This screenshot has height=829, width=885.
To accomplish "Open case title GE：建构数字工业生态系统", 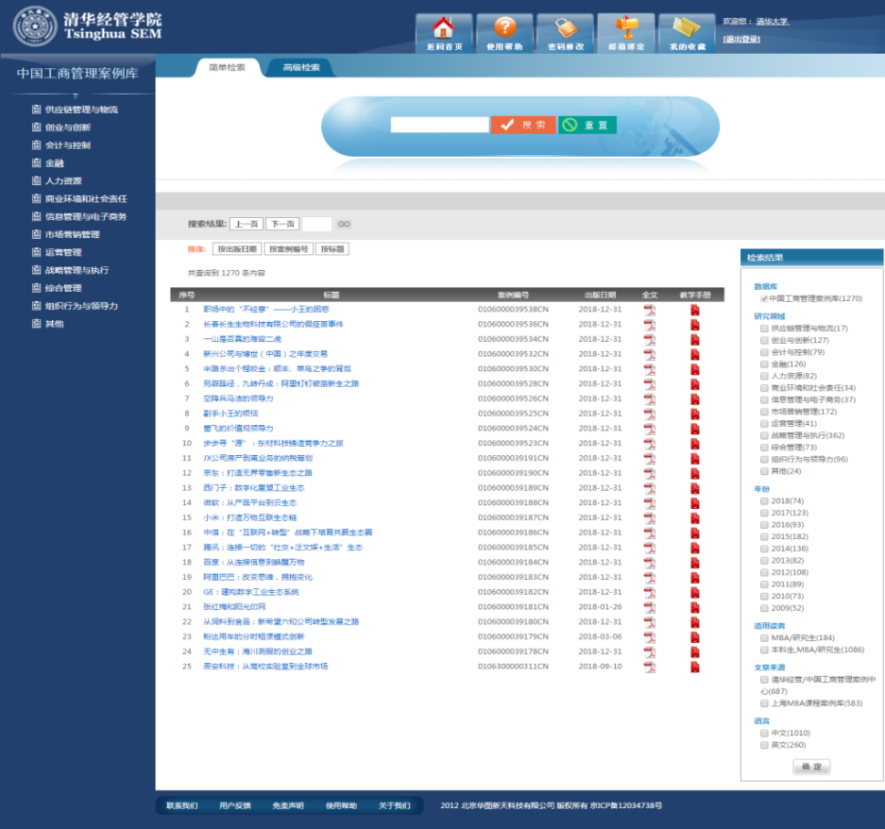I will [x=251, y=592].
